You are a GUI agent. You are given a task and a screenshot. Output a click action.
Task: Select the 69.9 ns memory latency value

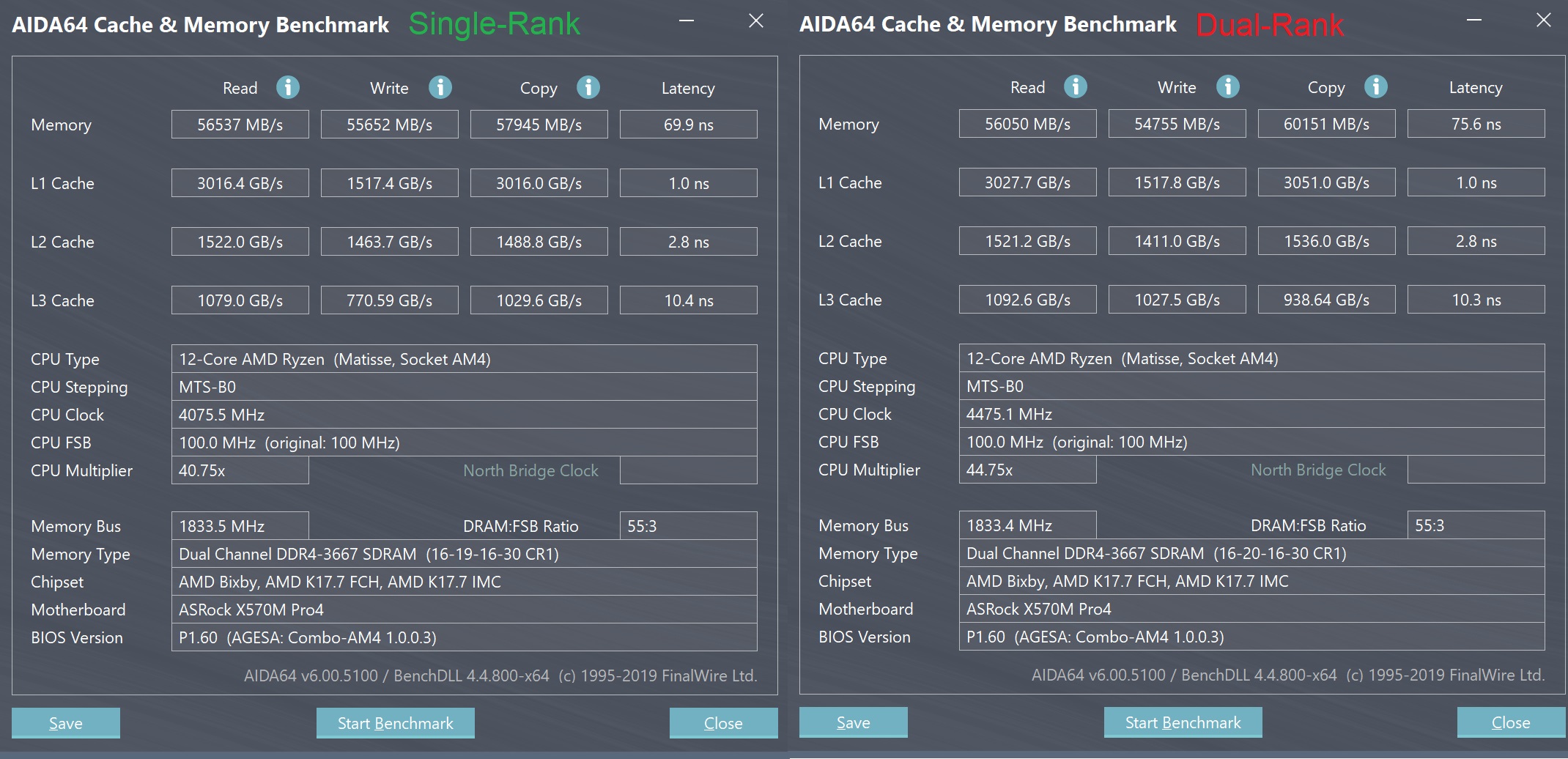[x=689, y=125]
